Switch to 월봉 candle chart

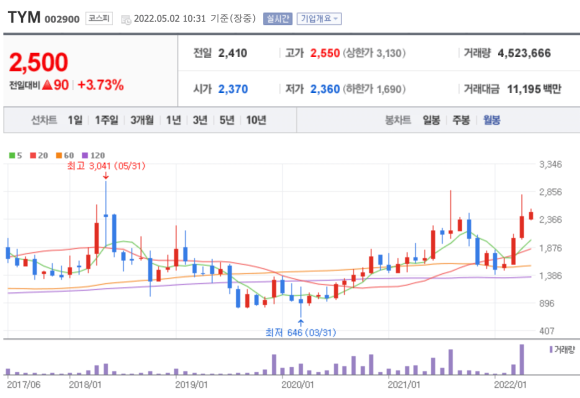pyautogui.click(x=492, y=120)
